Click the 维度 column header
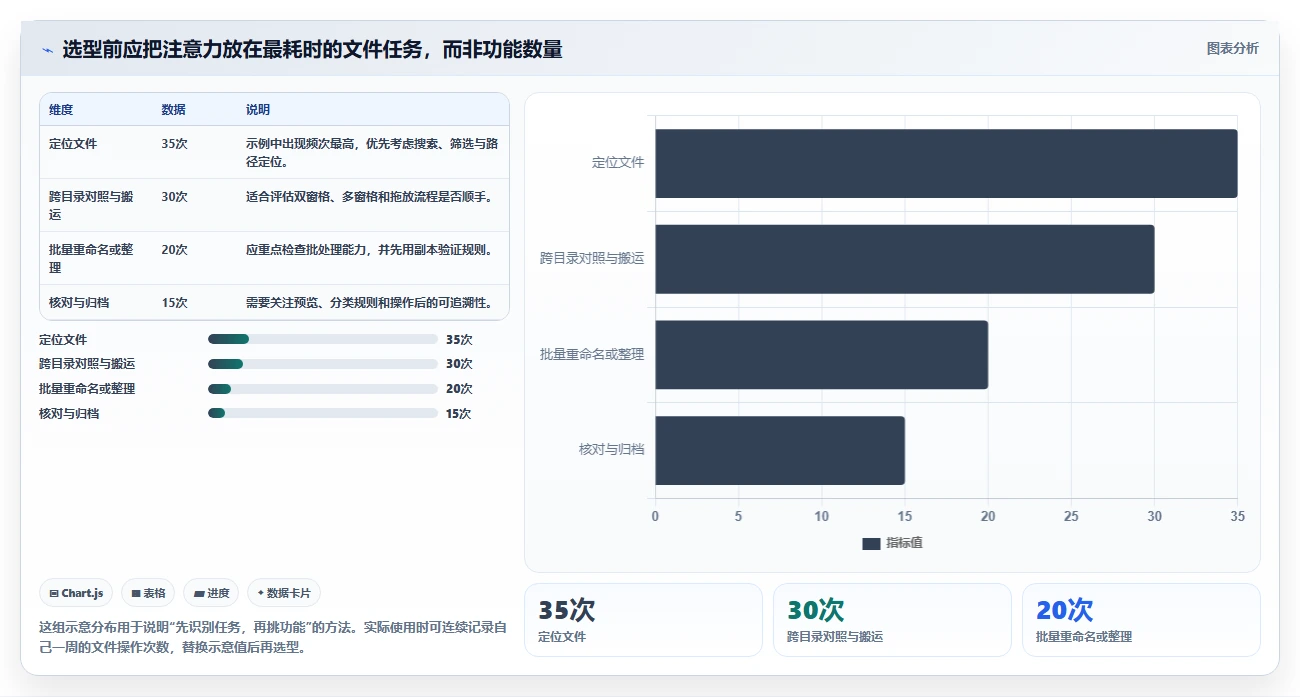This screenshot has height=697, width=1300. (x=61, y=110)
